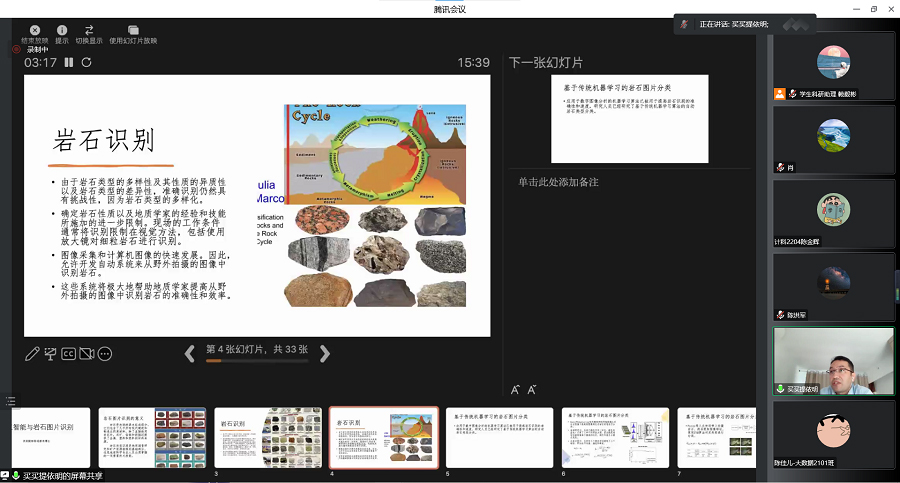Open more slideshow options ellipsis menu

pos(105,353)
